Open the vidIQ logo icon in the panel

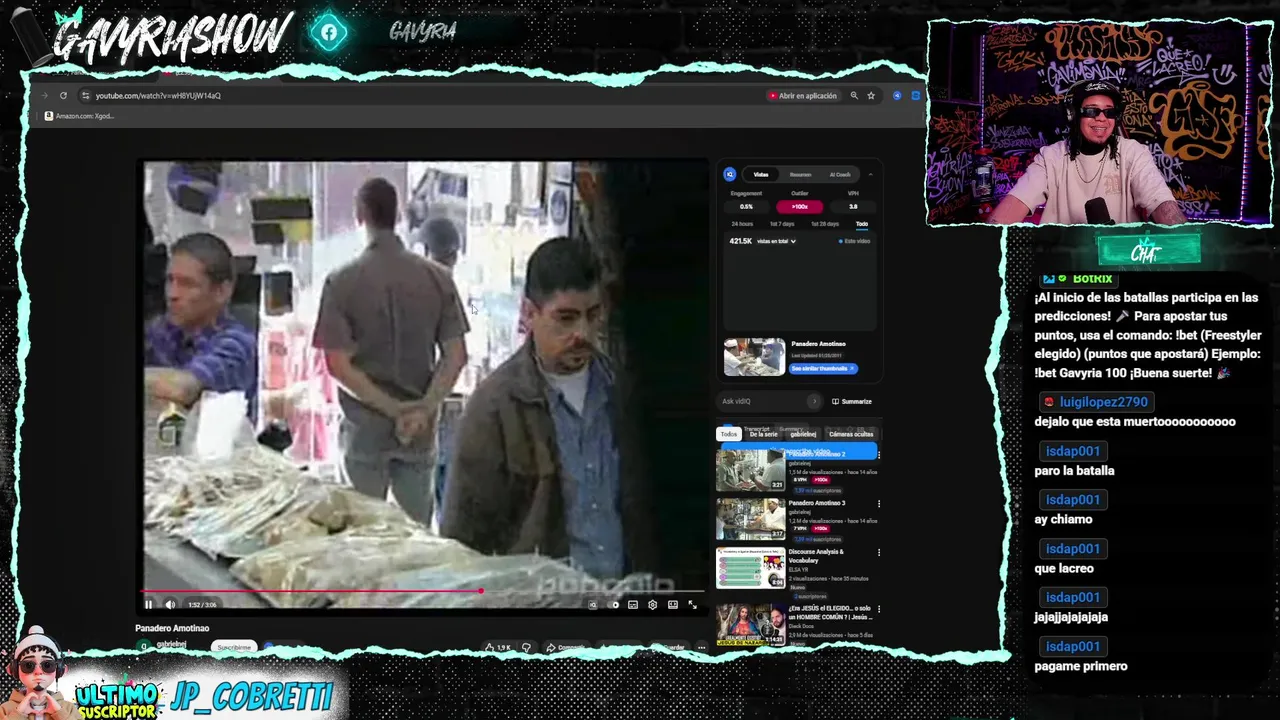(730, 174)
